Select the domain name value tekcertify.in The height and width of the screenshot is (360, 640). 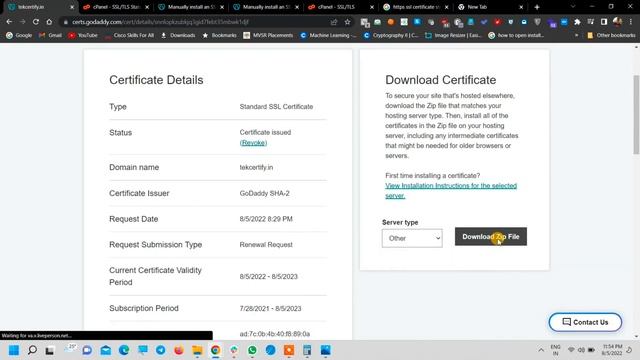pos(256,167)
